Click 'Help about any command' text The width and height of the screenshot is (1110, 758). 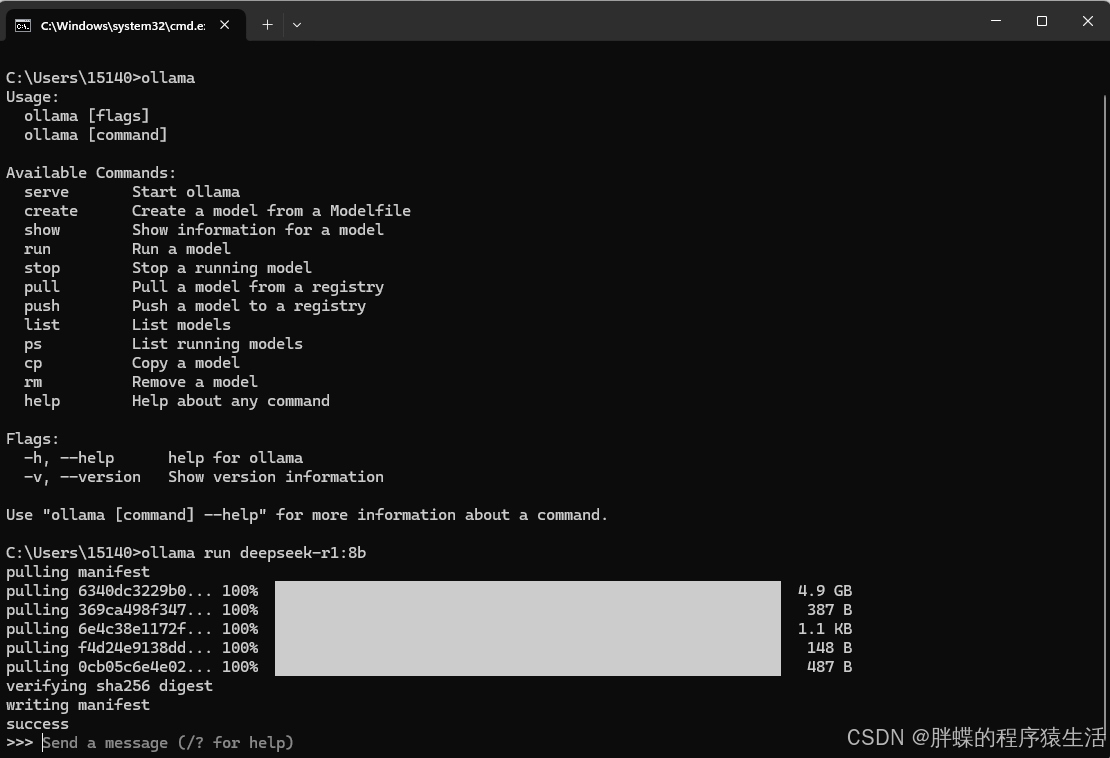pyautogui.click(x=231, y=401)
